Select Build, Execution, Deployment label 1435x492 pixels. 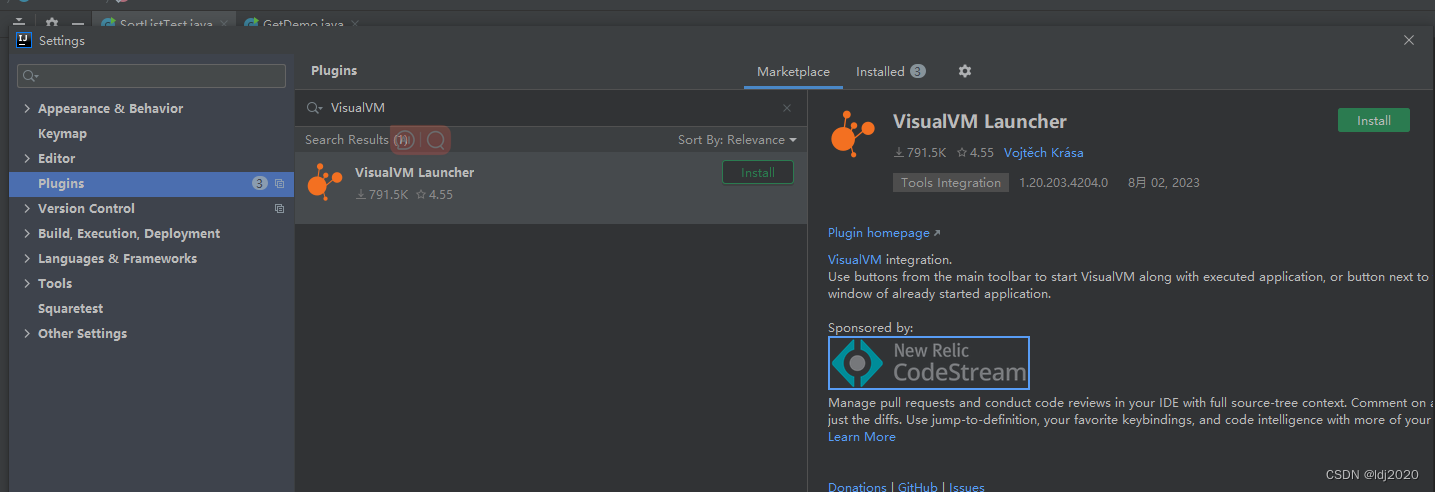pos(129,234)
